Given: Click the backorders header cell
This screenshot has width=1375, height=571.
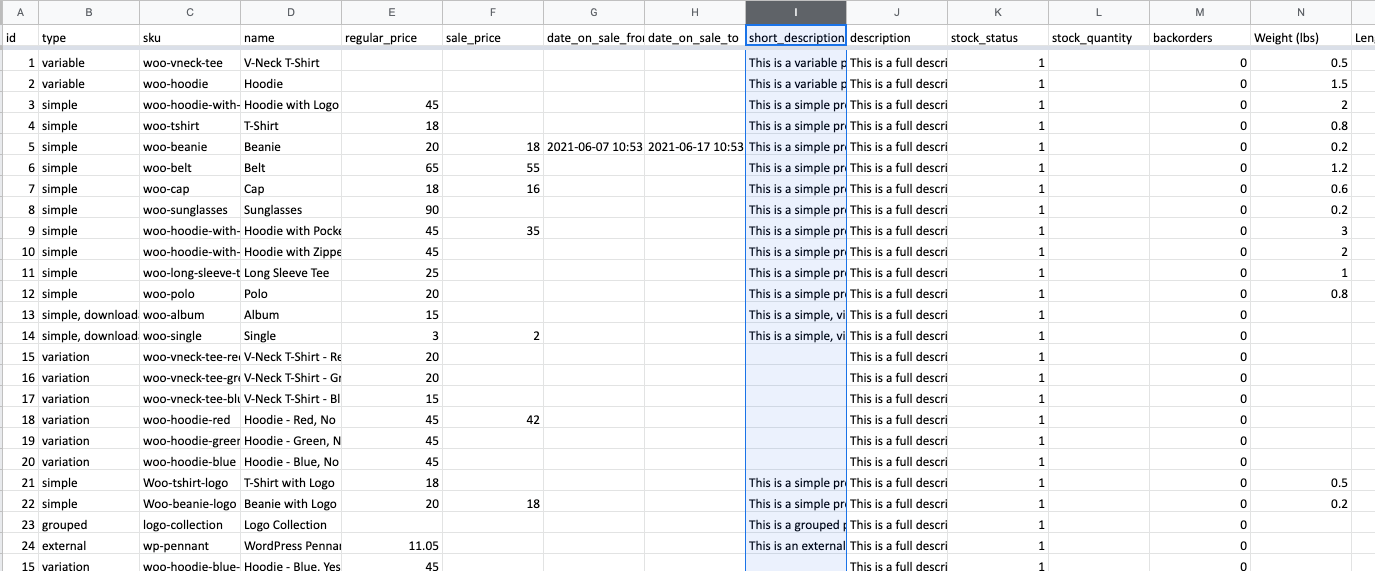Looking at the screenshot, I should pyautogui.click(x=1199, y=38).
